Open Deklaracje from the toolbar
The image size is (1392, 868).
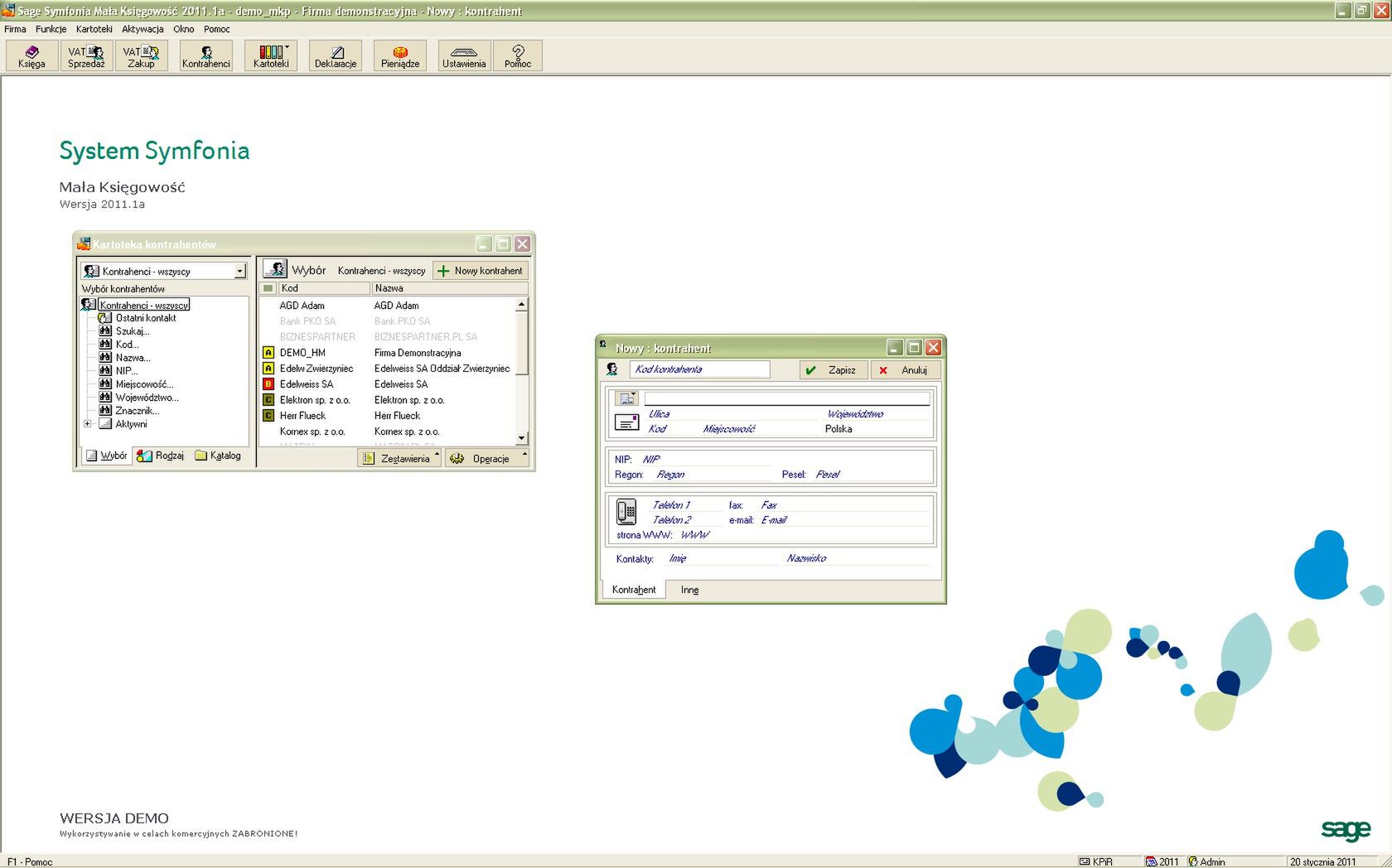336,55
